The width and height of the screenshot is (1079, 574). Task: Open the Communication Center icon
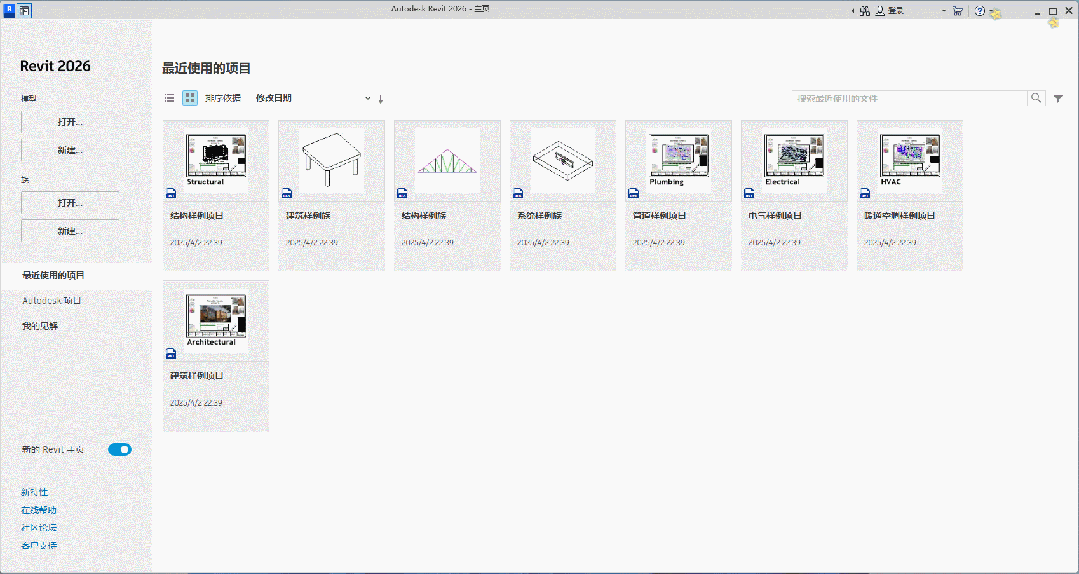click(x=865, y=11)
